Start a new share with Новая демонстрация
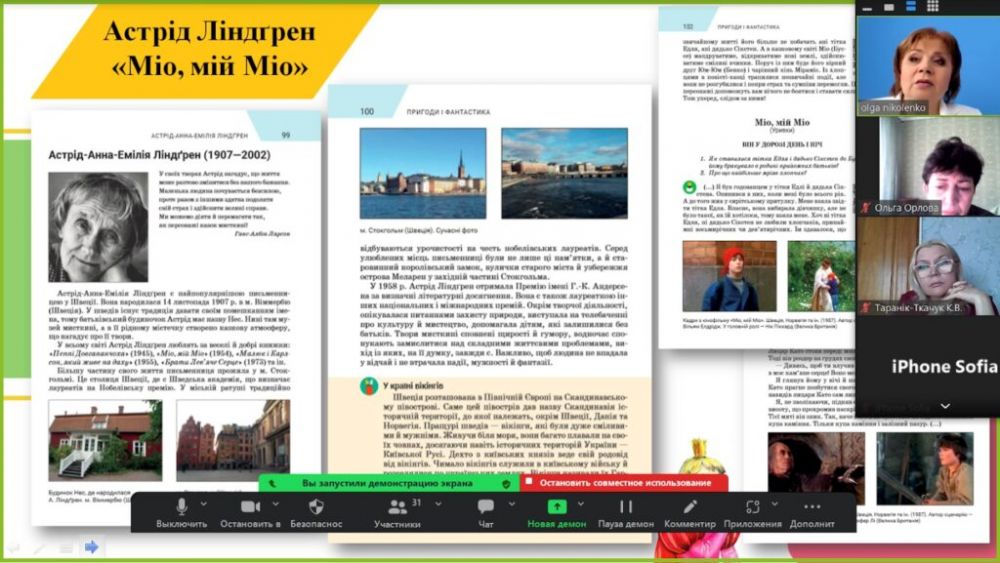Image resolution: width=1000 pixels, height=563 pixels. [556, 507]
